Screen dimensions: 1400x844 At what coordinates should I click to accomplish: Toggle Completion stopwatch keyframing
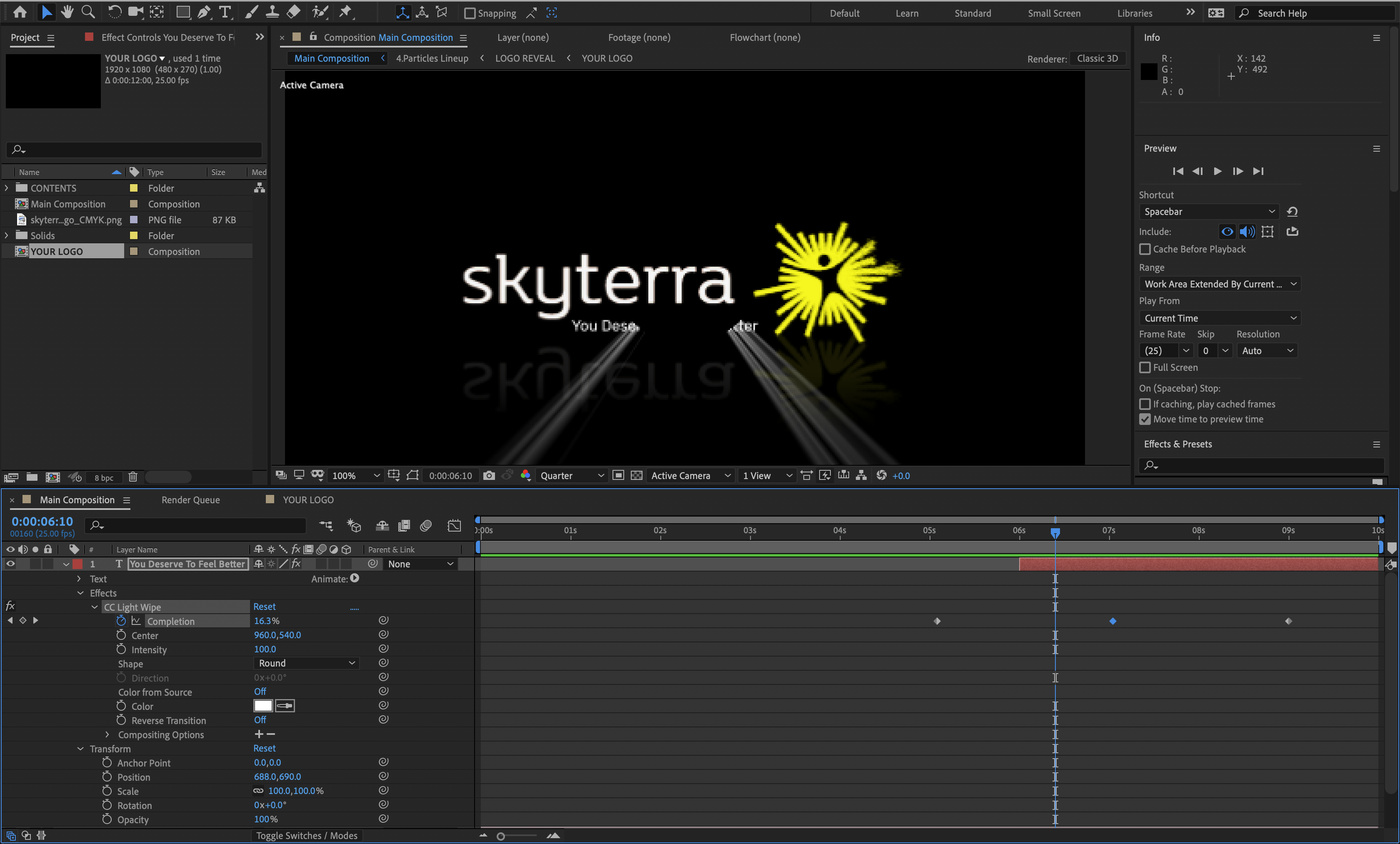tap(121, 621)
